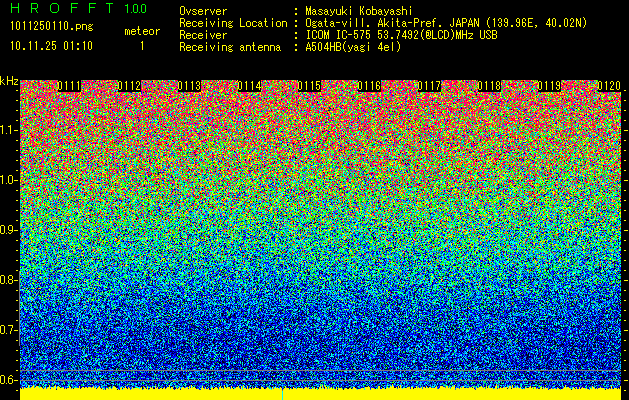Screen dimensions: 629x400
Task: Click the A504HB(yagi 4el) antenna text
Action: [x=353, y=47]
